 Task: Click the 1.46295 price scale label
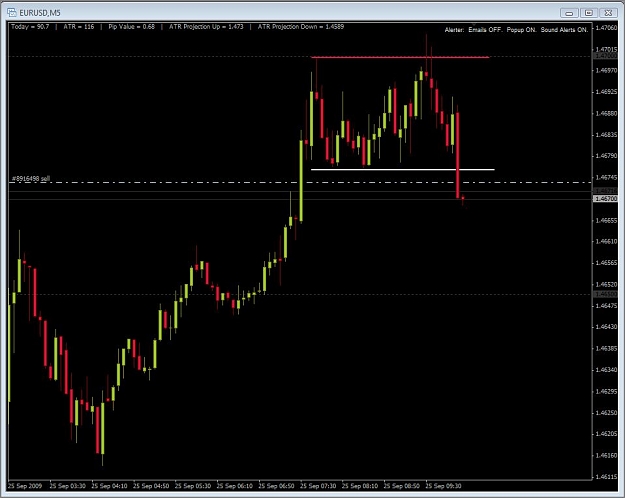coord(606,392)
